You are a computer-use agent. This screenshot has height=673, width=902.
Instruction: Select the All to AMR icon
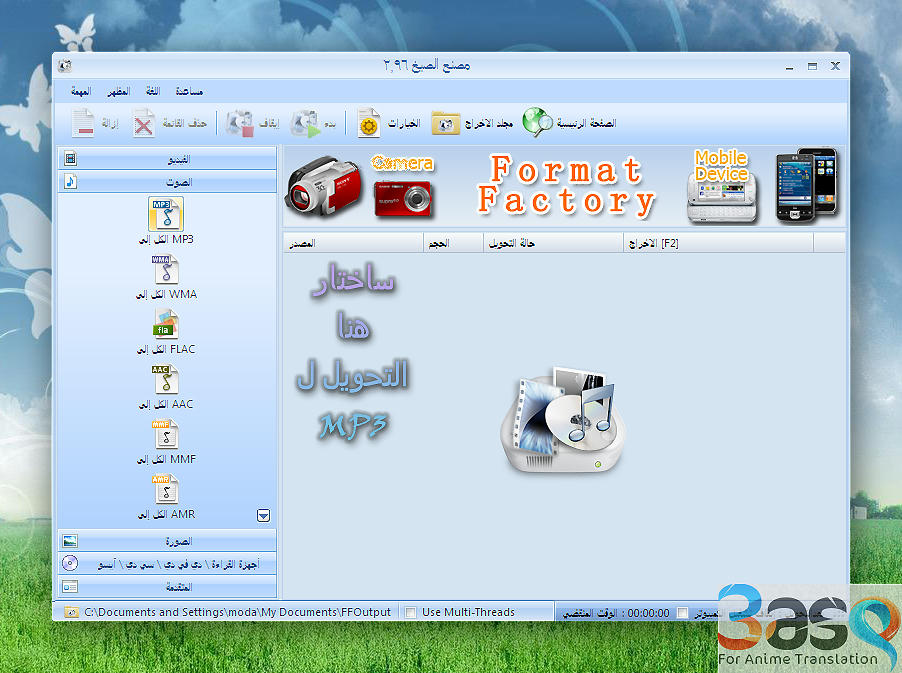[166, 490]
